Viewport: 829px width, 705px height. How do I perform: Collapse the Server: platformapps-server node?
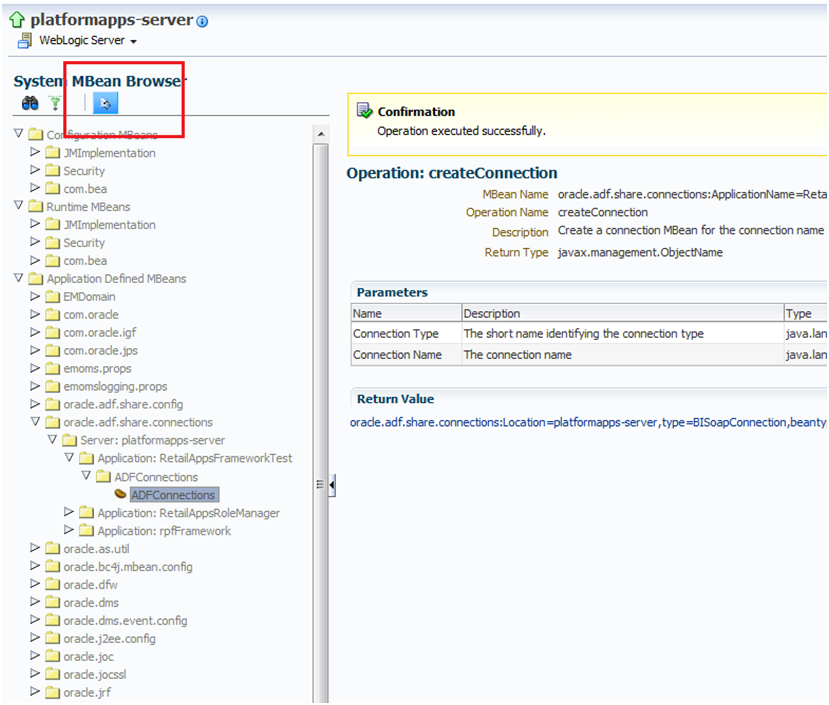52,439
